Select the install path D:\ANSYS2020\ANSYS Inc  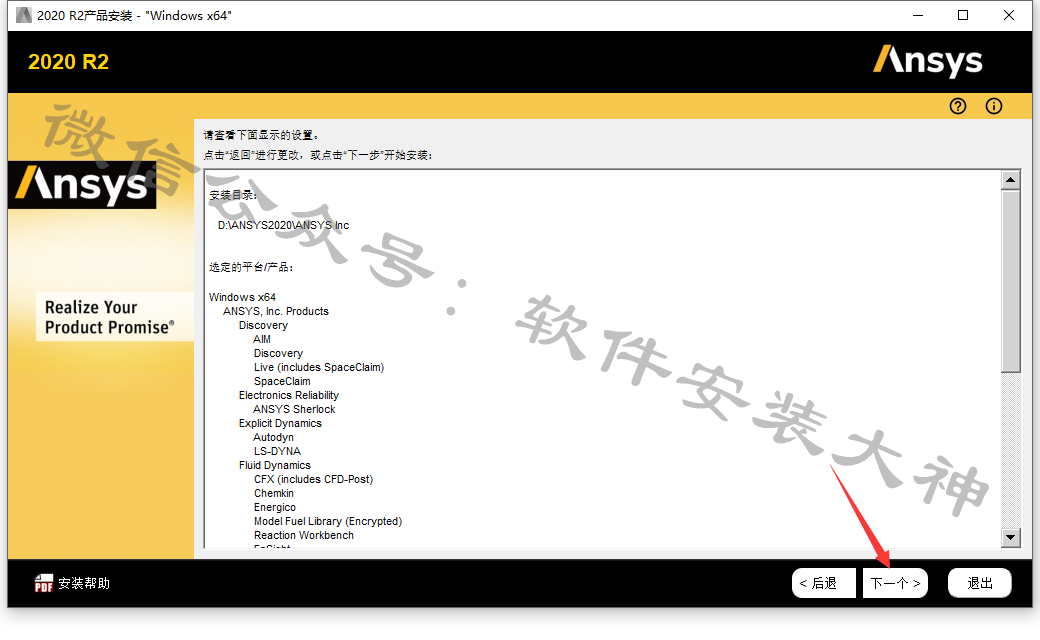click(283, 225)
